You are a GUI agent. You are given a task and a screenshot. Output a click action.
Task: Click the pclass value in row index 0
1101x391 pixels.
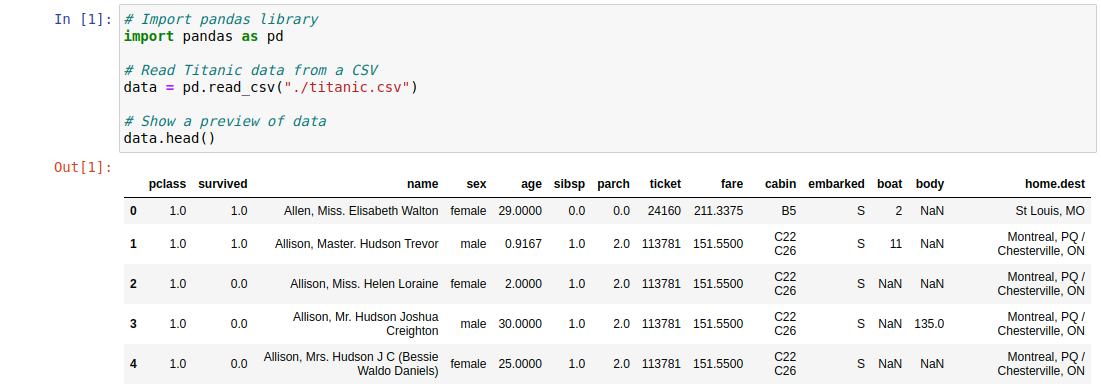click(x=178, y=211)
